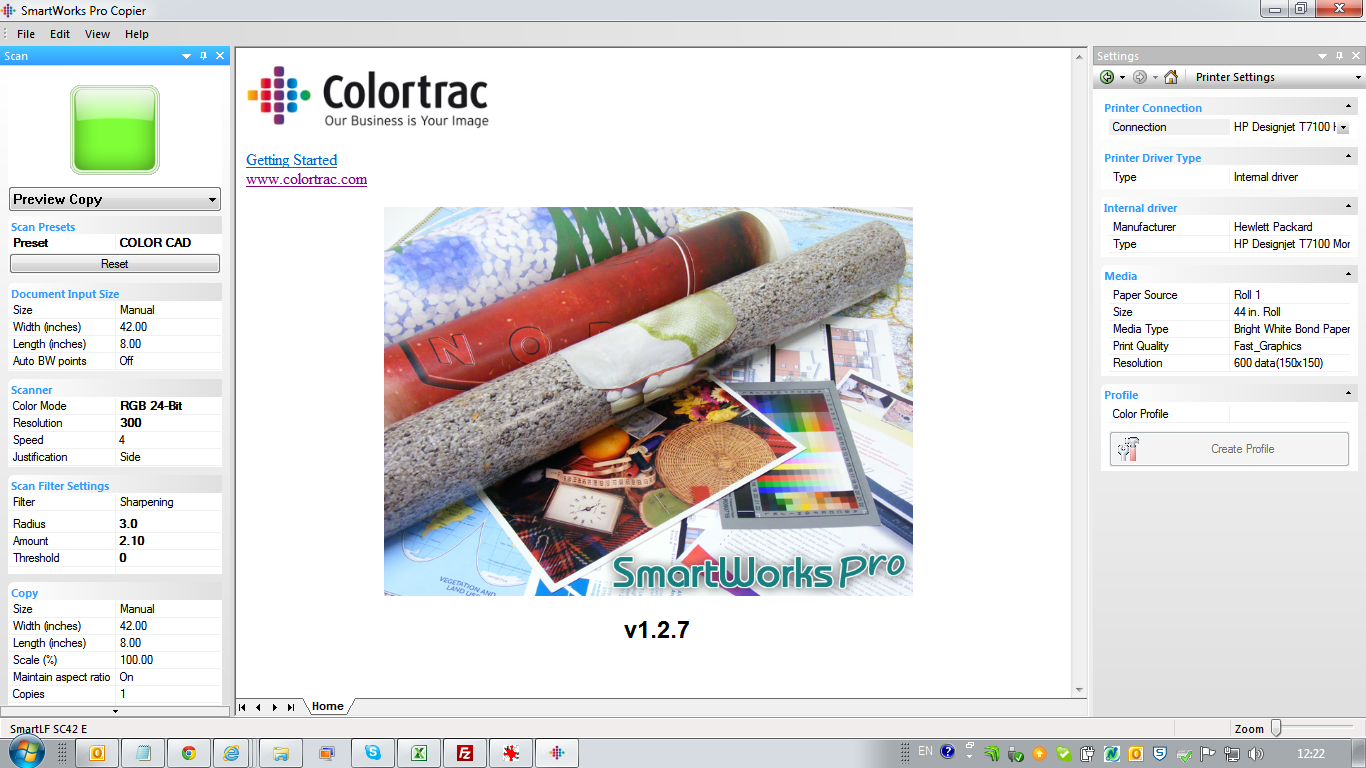Click the help icon in the system tray

click(x=948, y=751)
